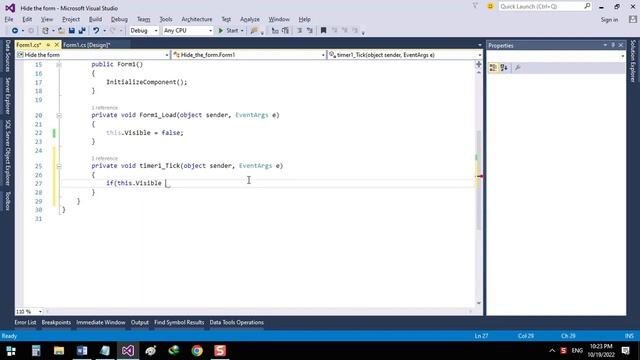Open Visual Studio from the taskbar
Screen dimensions: 640x360
point(128,351)
